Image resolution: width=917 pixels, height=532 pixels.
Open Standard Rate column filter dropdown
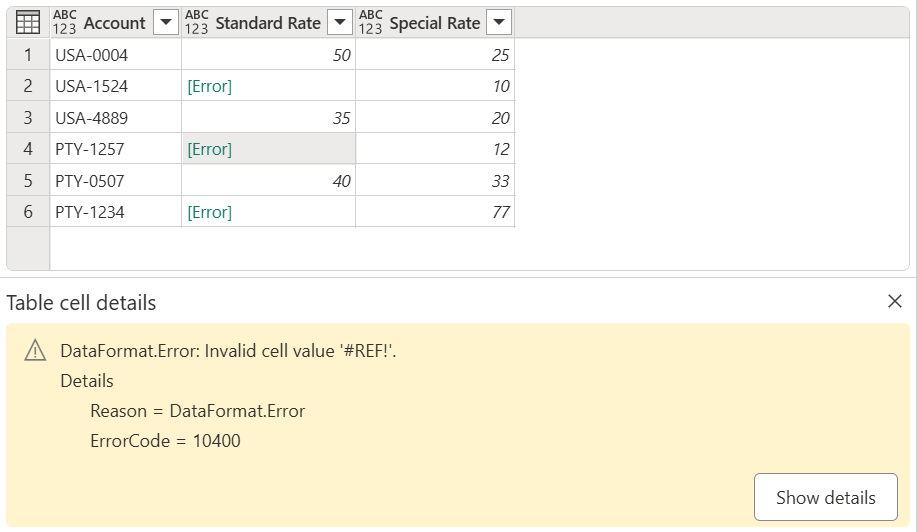point(341,22)
